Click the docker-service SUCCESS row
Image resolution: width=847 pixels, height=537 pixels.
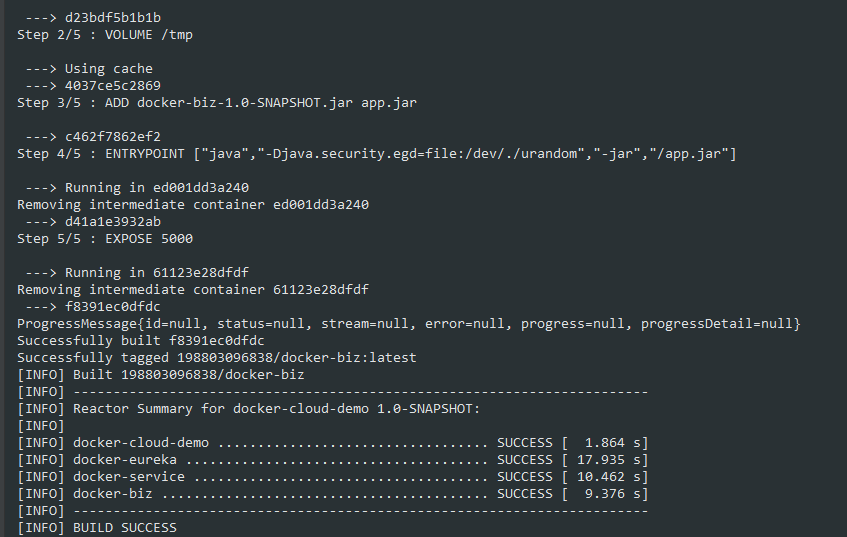(x=333, y=477)
